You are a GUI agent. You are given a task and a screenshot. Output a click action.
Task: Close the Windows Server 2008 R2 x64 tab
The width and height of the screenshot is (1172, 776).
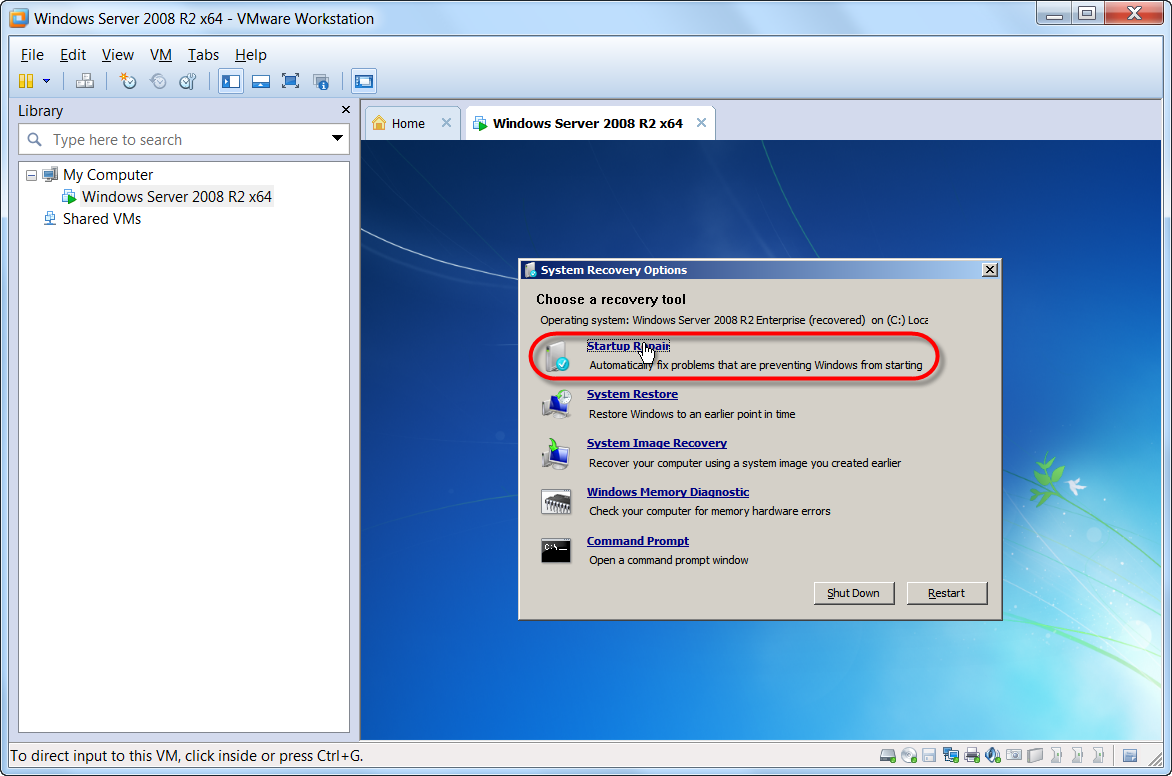click(701, 123)
